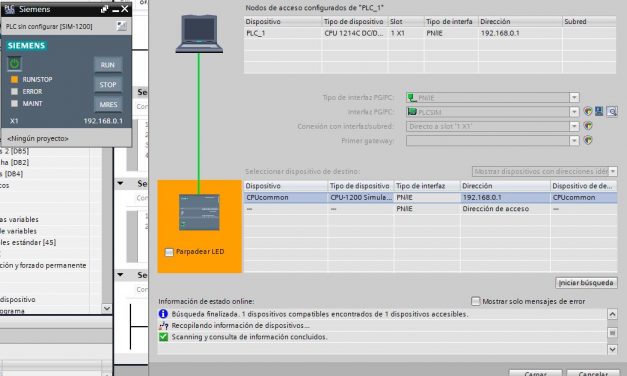The image size is (627, 376).
Task: Click Ningún proyecto label in PLCSIM
Action: (38, 138)
